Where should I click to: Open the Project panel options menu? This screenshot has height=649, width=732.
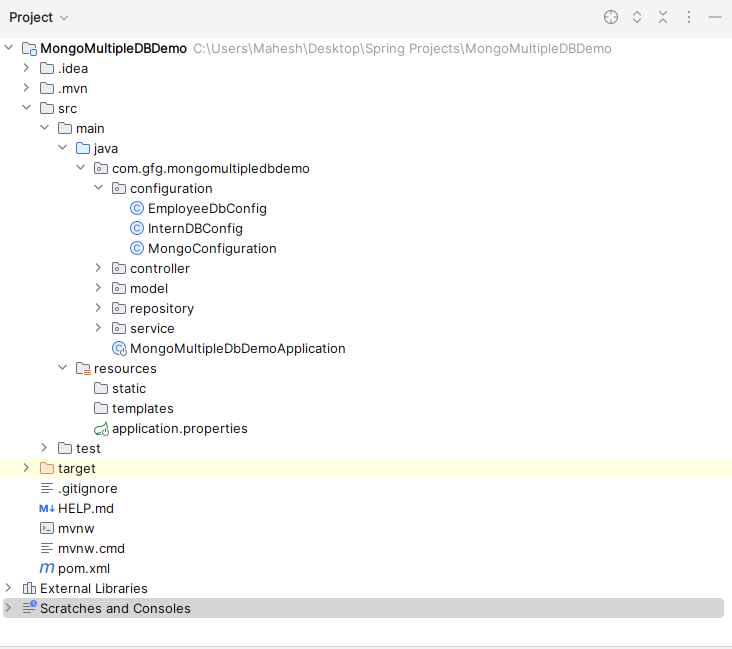coord(689,17)
